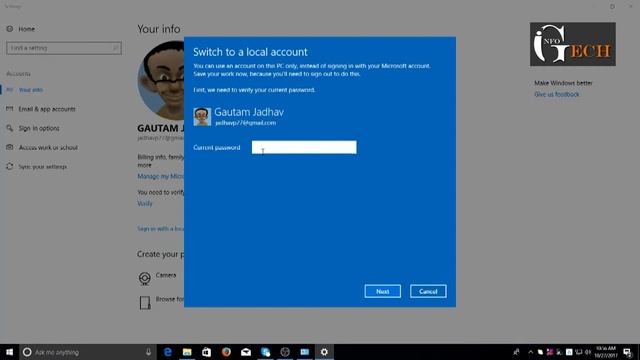Maximize the Settings window
The height and width of the screenshot is (360, 640).
[x=612, y=6]
